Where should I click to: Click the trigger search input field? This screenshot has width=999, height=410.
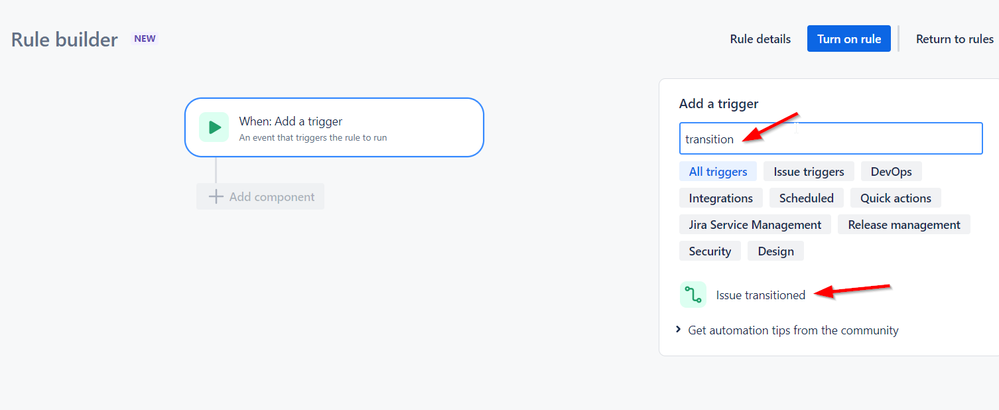pyautogui.click(x=830, y=139)
